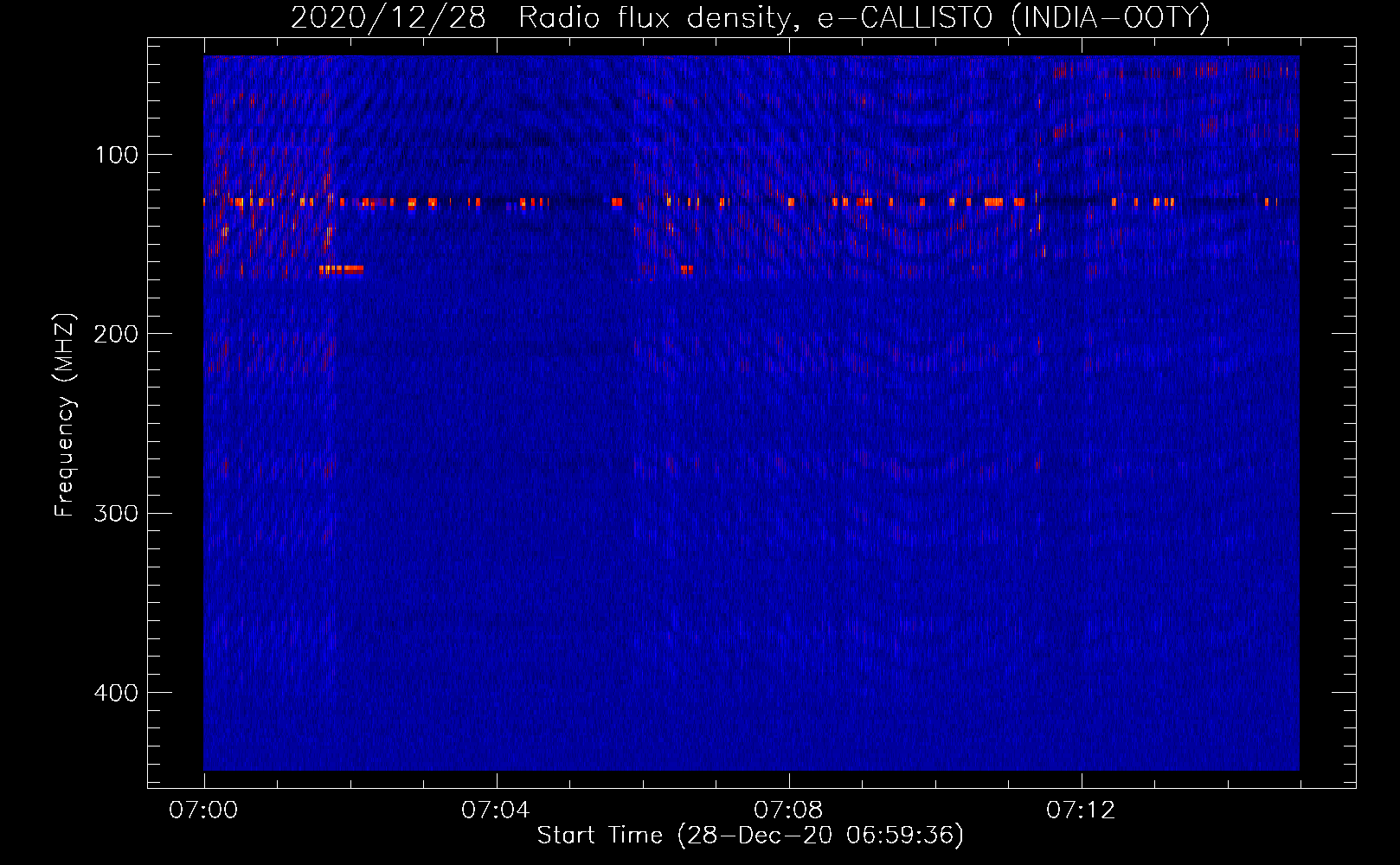Image resolution: width=1400 pixels, height=865 pixels.
Task: Click the 'Start Time (28-Dec-20 06:59:36)' x-axis label
Action: [x=750, y=836]
